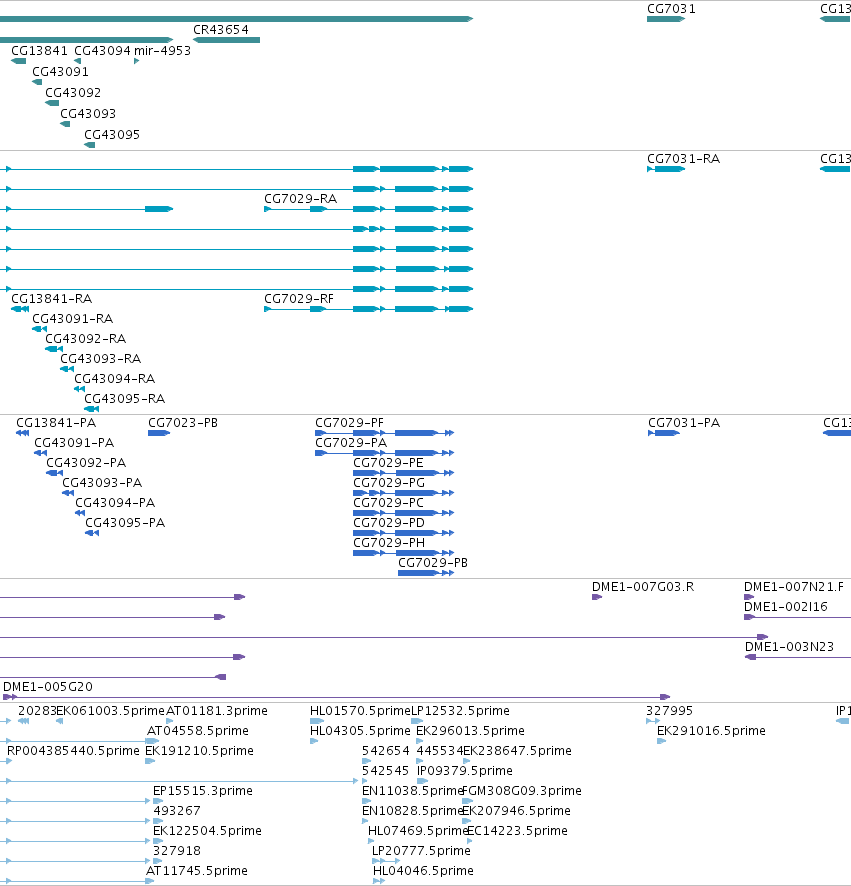Viewport: 851px width, 886px height.
Task: Select the CG43091-PA protein label
Action: [x=73, y=443]
